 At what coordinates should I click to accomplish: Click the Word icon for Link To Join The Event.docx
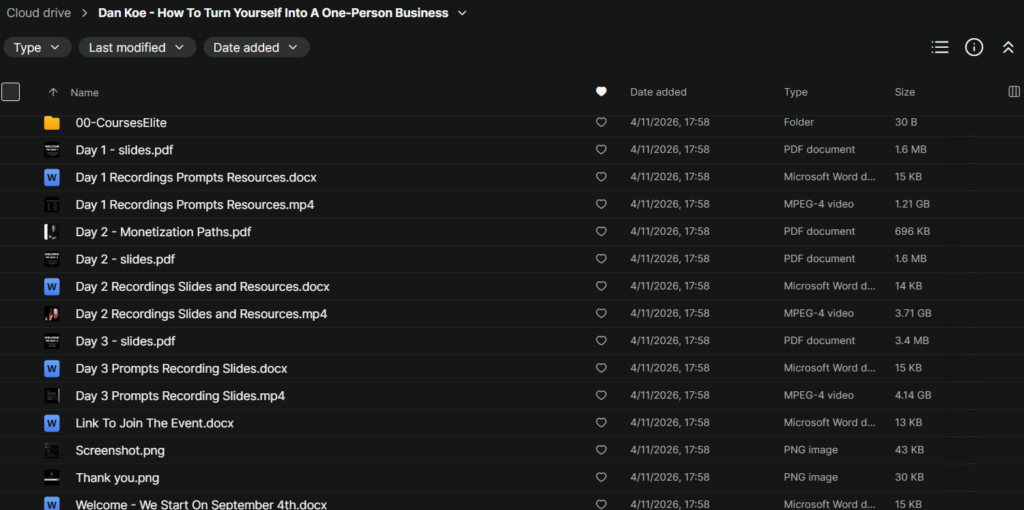click(x=52, y=423)
